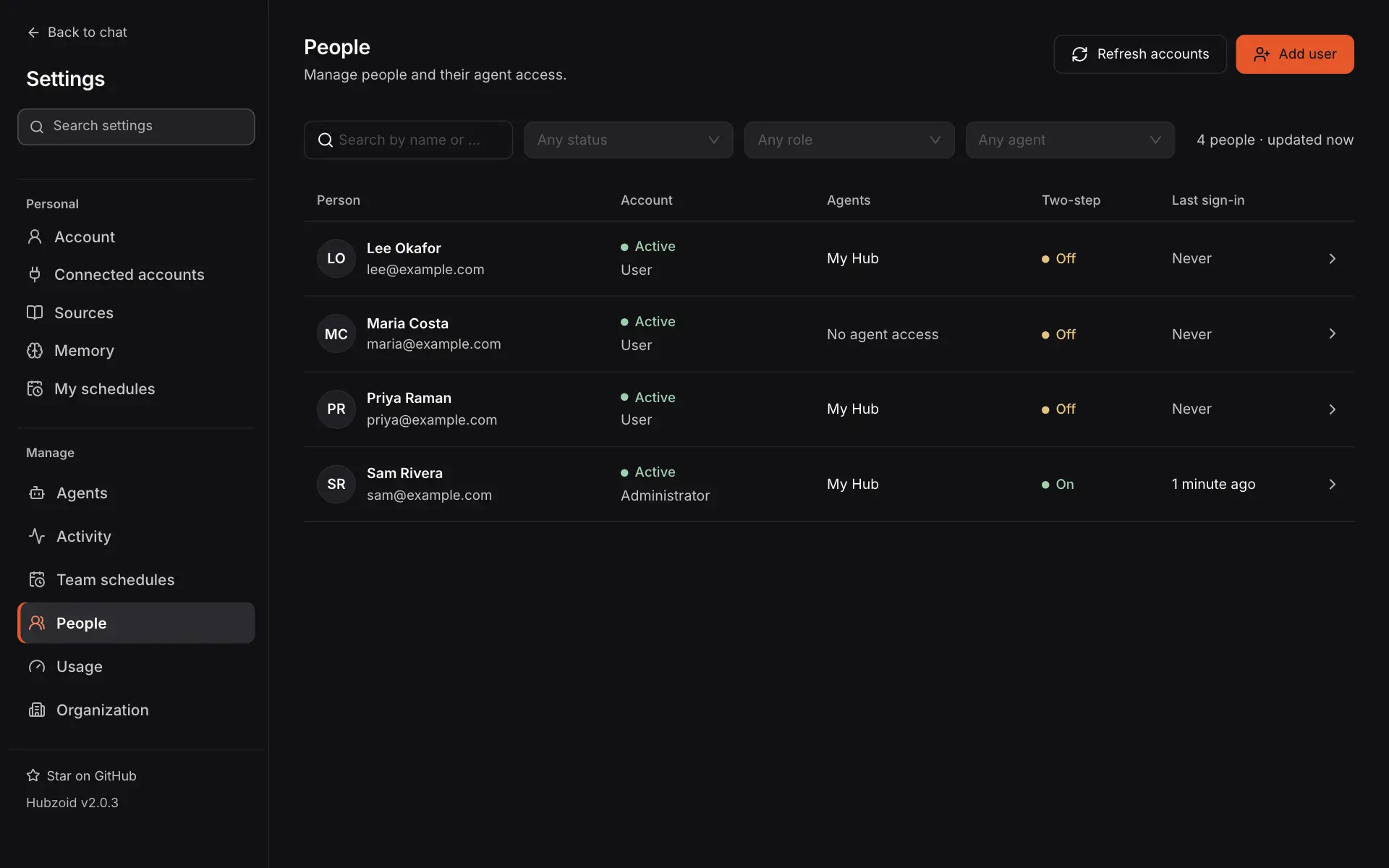Viewport: 1389px width, 868px height.
Task: Follow the Star on GitHub link
Action: 82,775
